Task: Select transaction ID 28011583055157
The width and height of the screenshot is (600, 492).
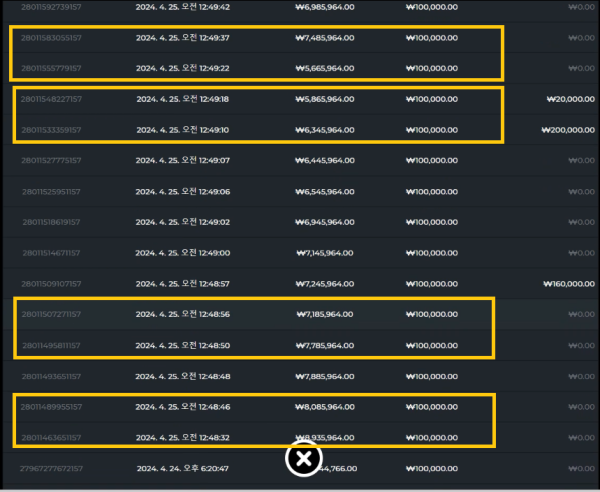Action: click(x=51, y=38)
